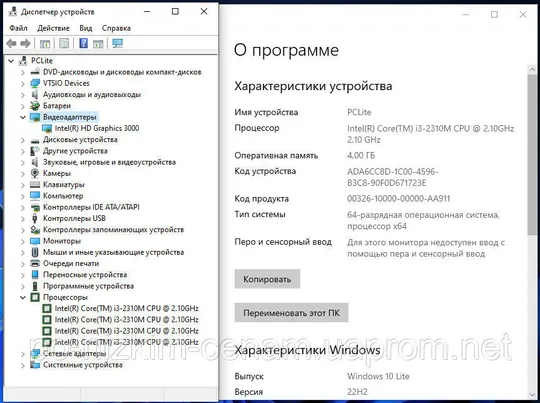Select the DVD drives category icon

[35, 72]
